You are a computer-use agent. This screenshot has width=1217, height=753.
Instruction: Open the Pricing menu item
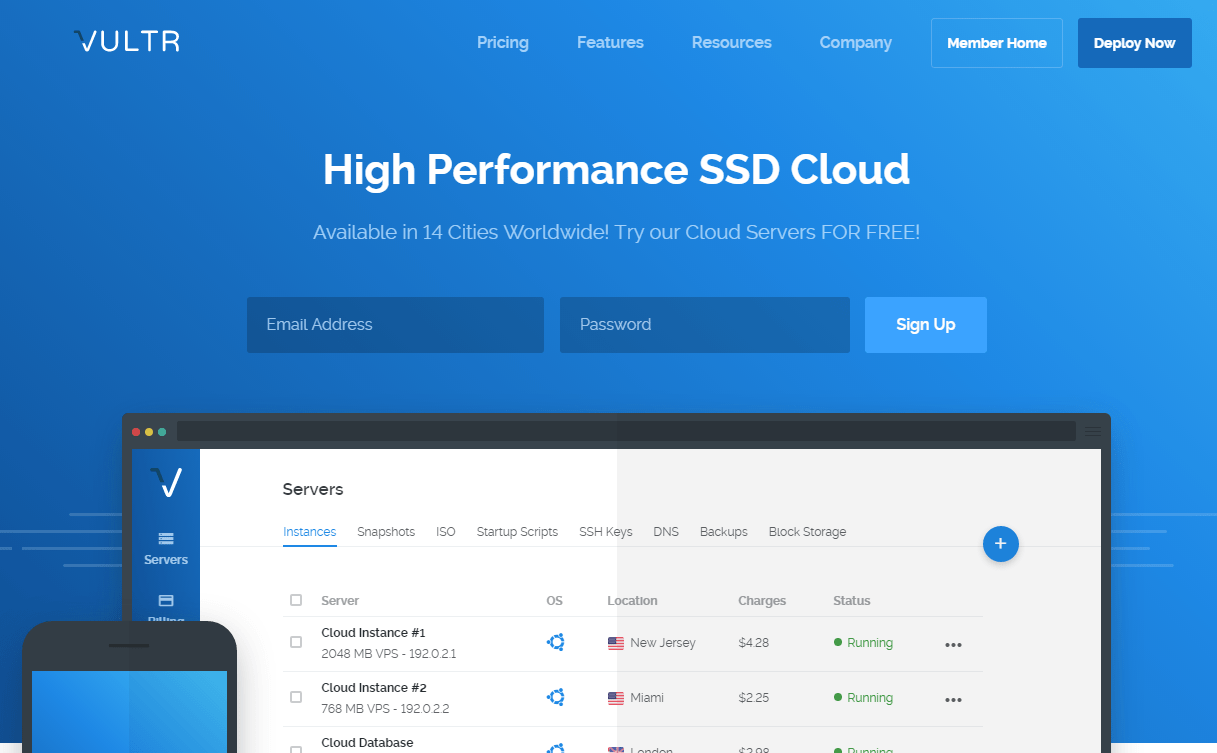pos(503,42)
